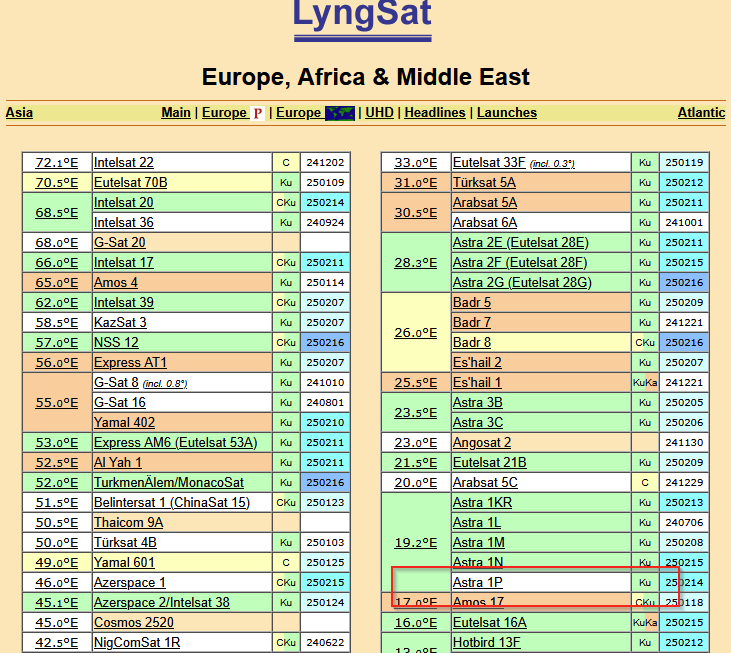Open the Intelsat 20 satellite link
The width and height of the screenshot is (731, 653).
click(124, 203)
